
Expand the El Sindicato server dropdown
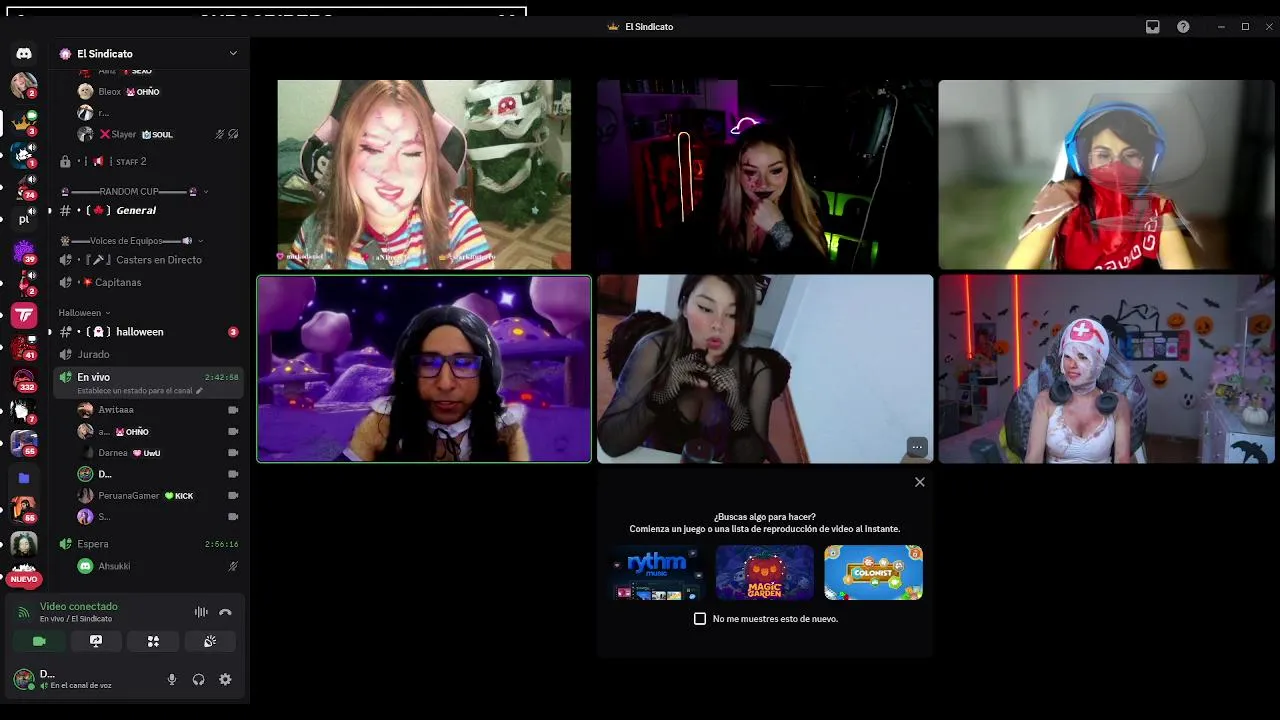pyautogui.click(x=233, y=54)
